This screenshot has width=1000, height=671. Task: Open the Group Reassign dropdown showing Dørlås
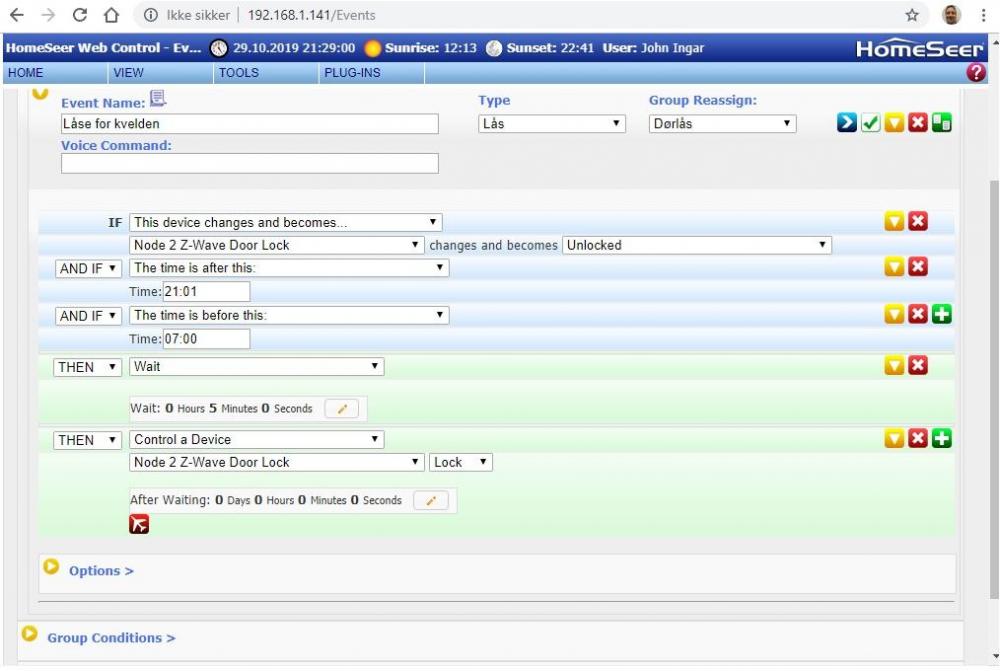pyautogui.click(x=722, y=124)
